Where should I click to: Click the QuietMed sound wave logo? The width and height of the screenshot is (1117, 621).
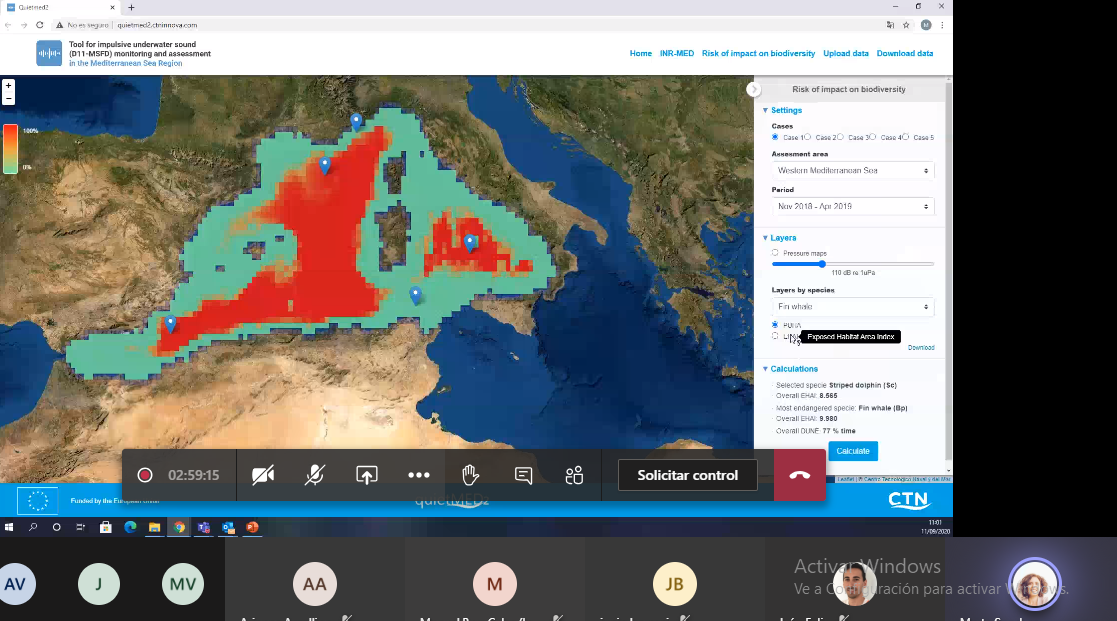[x=49, y=53]
